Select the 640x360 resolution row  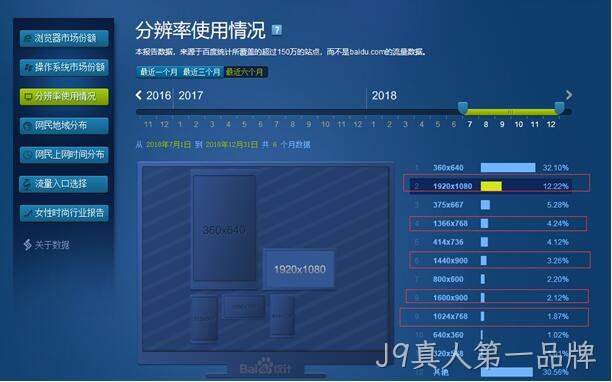(x=492, y=335)
